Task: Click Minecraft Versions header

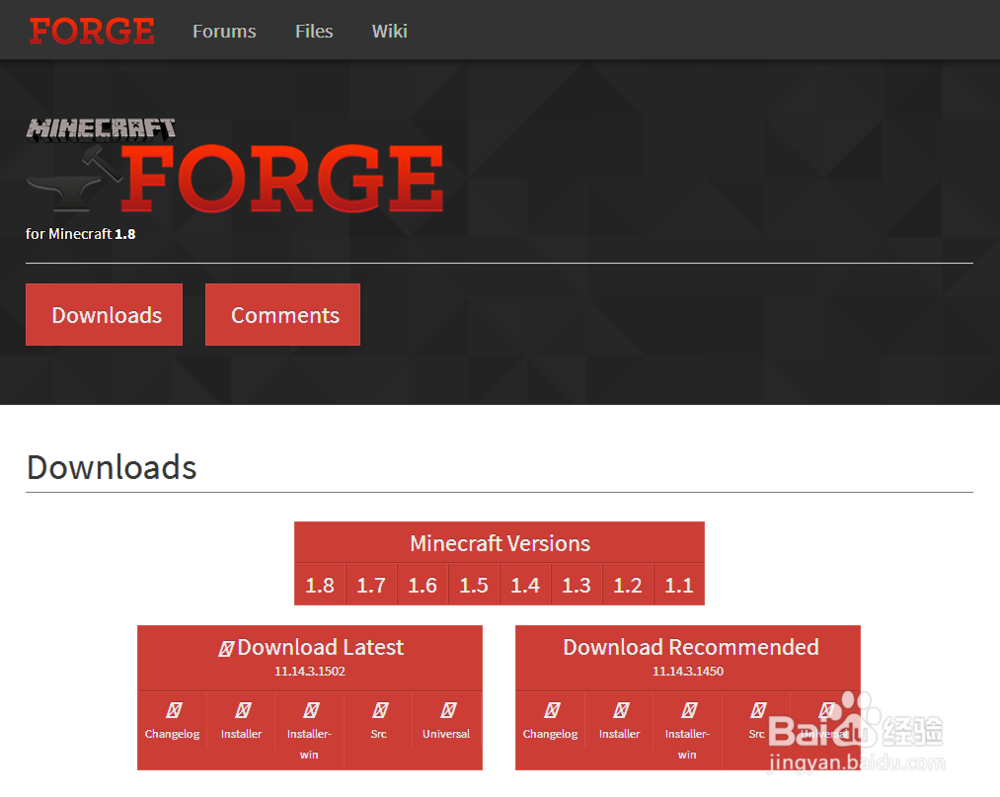Action: 499,543
